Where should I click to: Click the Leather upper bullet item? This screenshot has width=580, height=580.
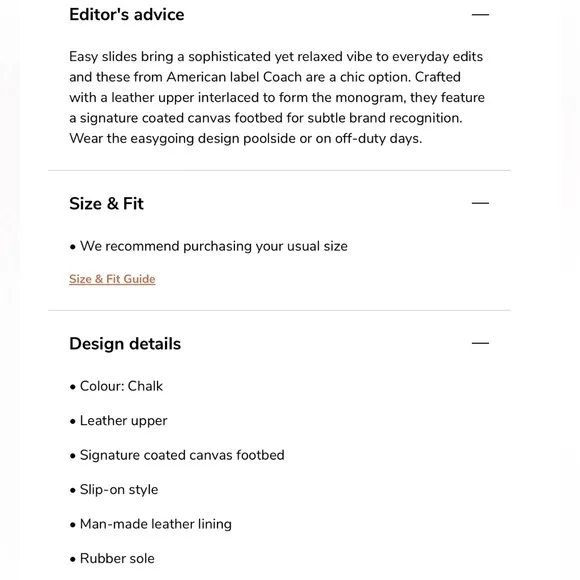pos(118,421)
